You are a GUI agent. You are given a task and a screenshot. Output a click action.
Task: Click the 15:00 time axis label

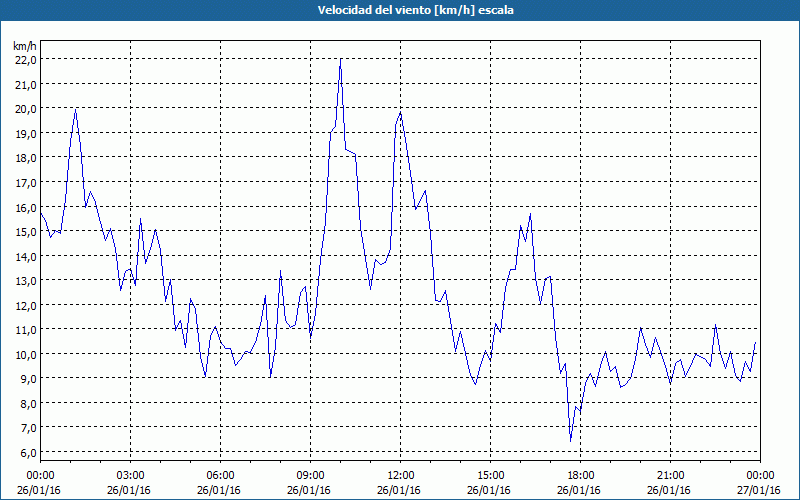pyautogui.click(x=490, y=476)
